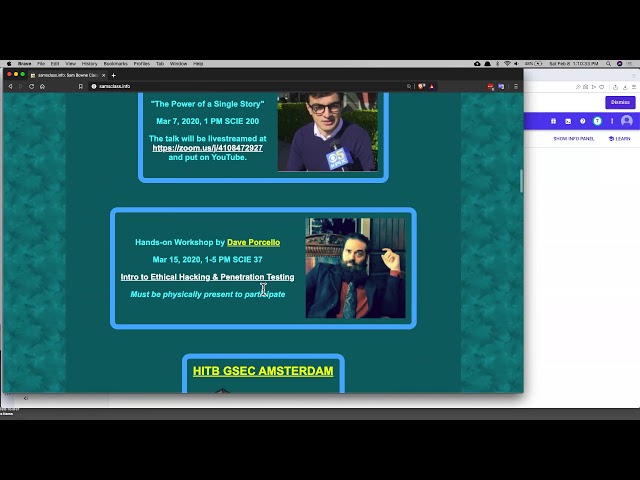Click download icon in background window toolbar

click(x=625, y=87)
